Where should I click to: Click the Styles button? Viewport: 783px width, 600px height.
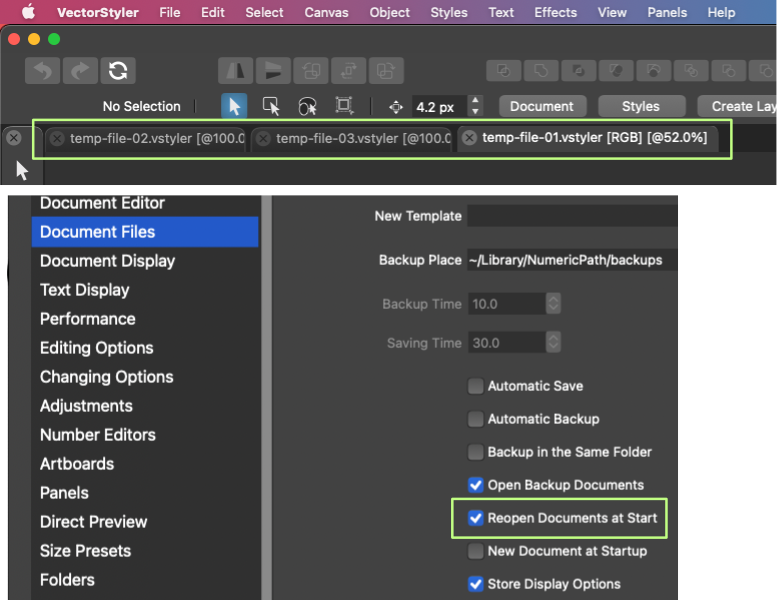coord(641,106)
